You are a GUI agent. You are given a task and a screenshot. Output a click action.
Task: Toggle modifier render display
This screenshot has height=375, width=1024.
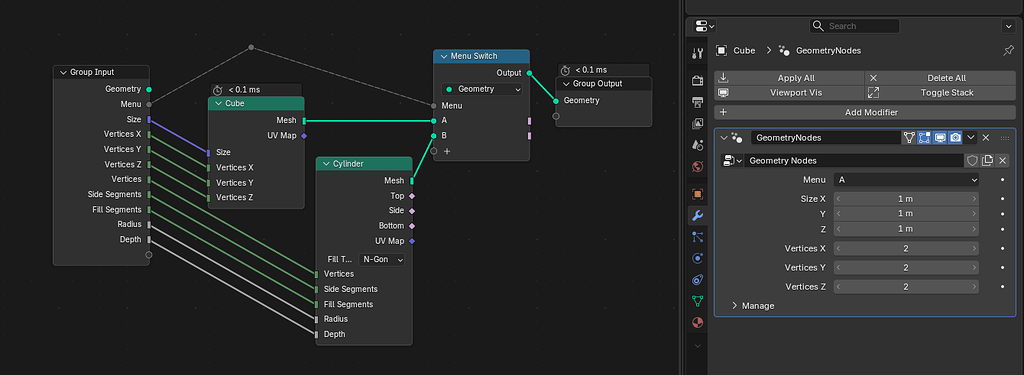pos(955,138)
